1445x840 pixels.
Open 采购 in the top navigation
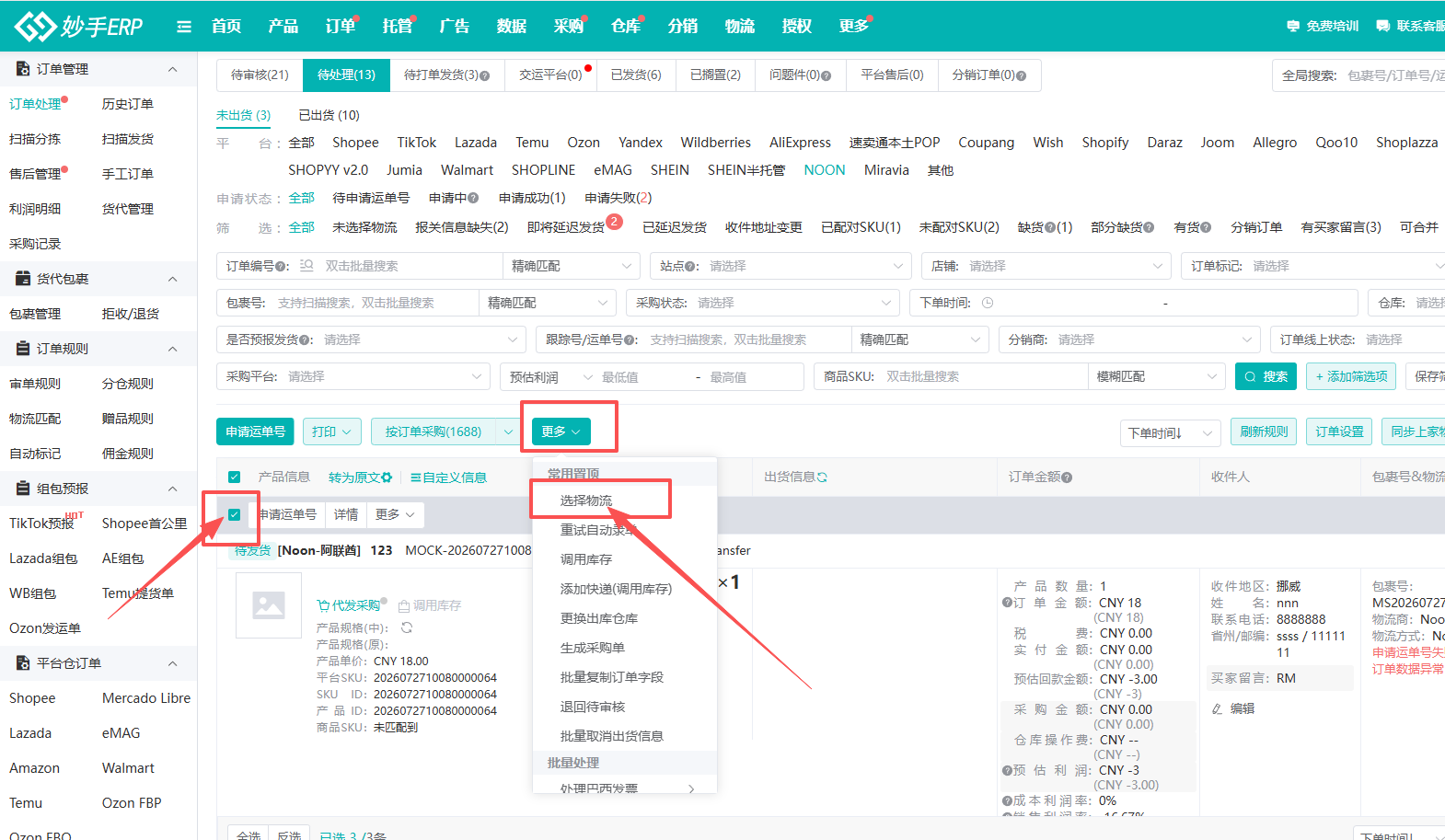tap(568, 26)
